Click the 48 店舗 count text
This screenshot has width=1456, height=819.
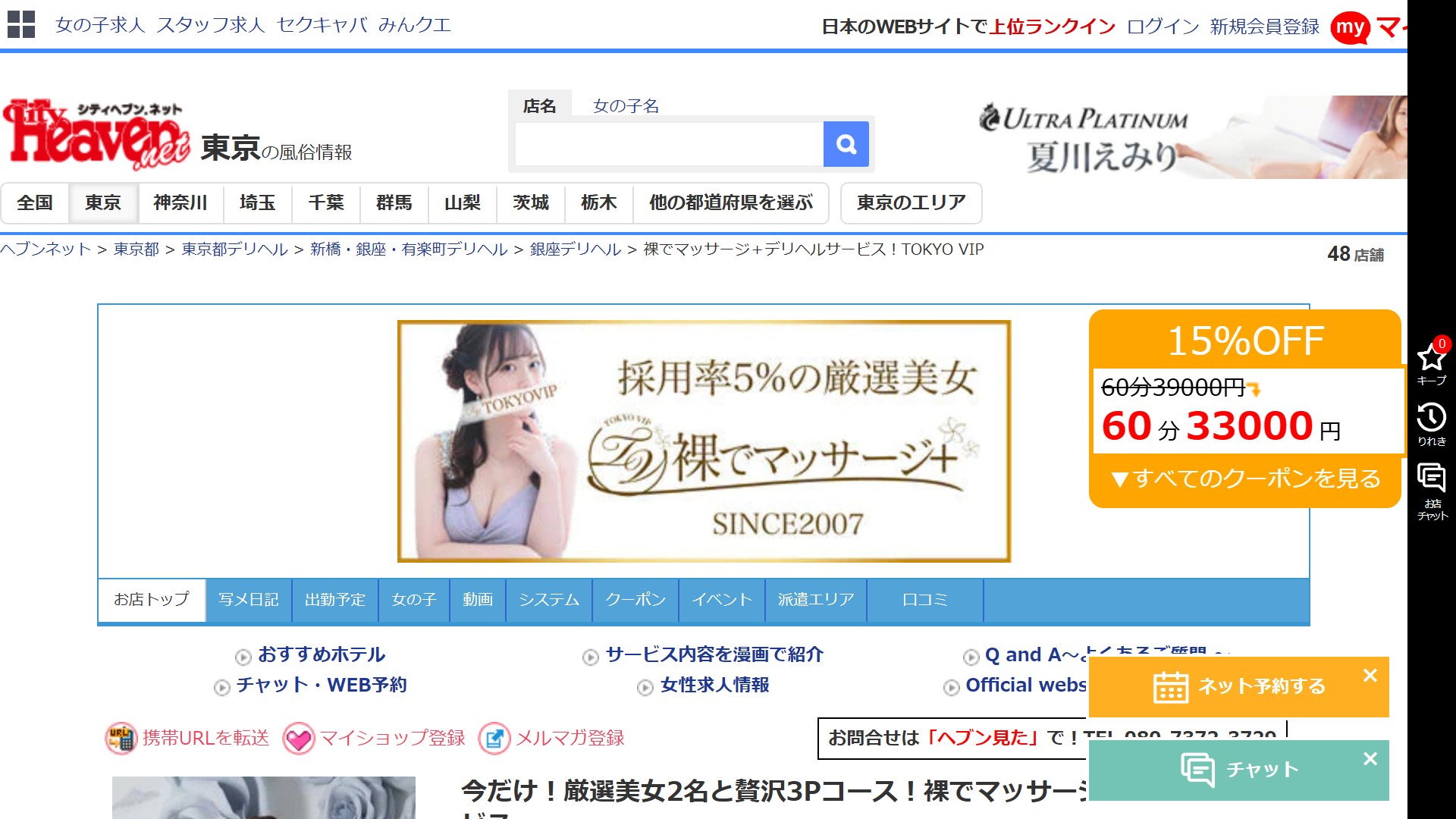(x=1356, y=255)
